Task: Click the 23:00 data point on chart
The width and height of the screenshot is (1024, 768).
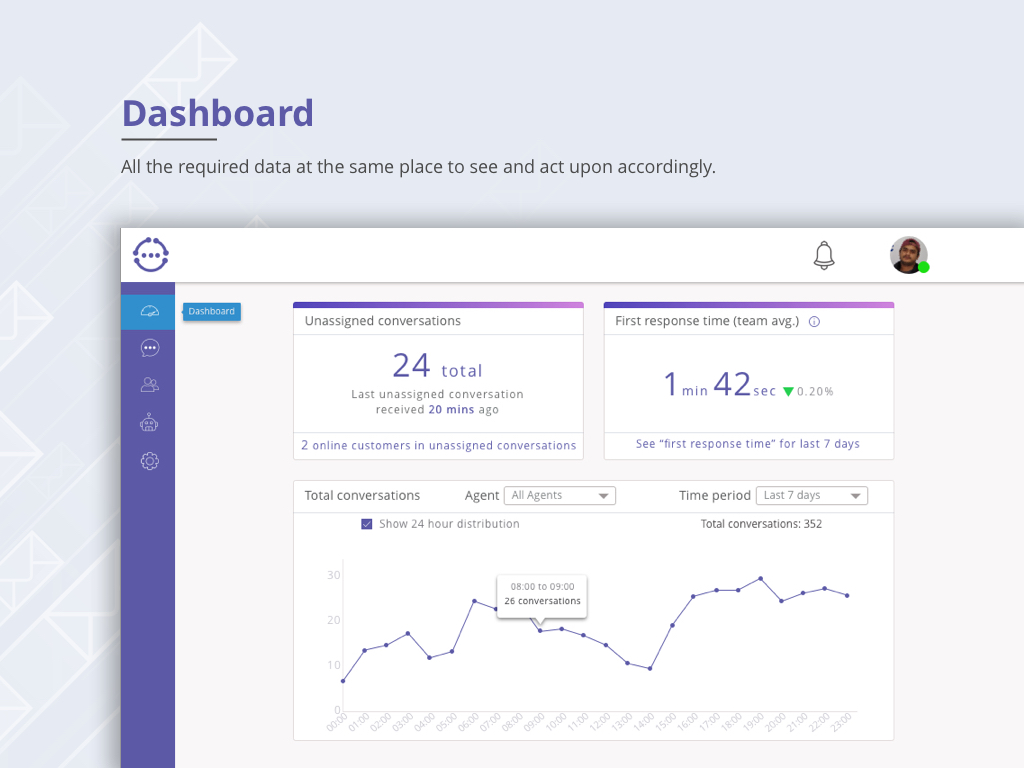Action: 848,596
